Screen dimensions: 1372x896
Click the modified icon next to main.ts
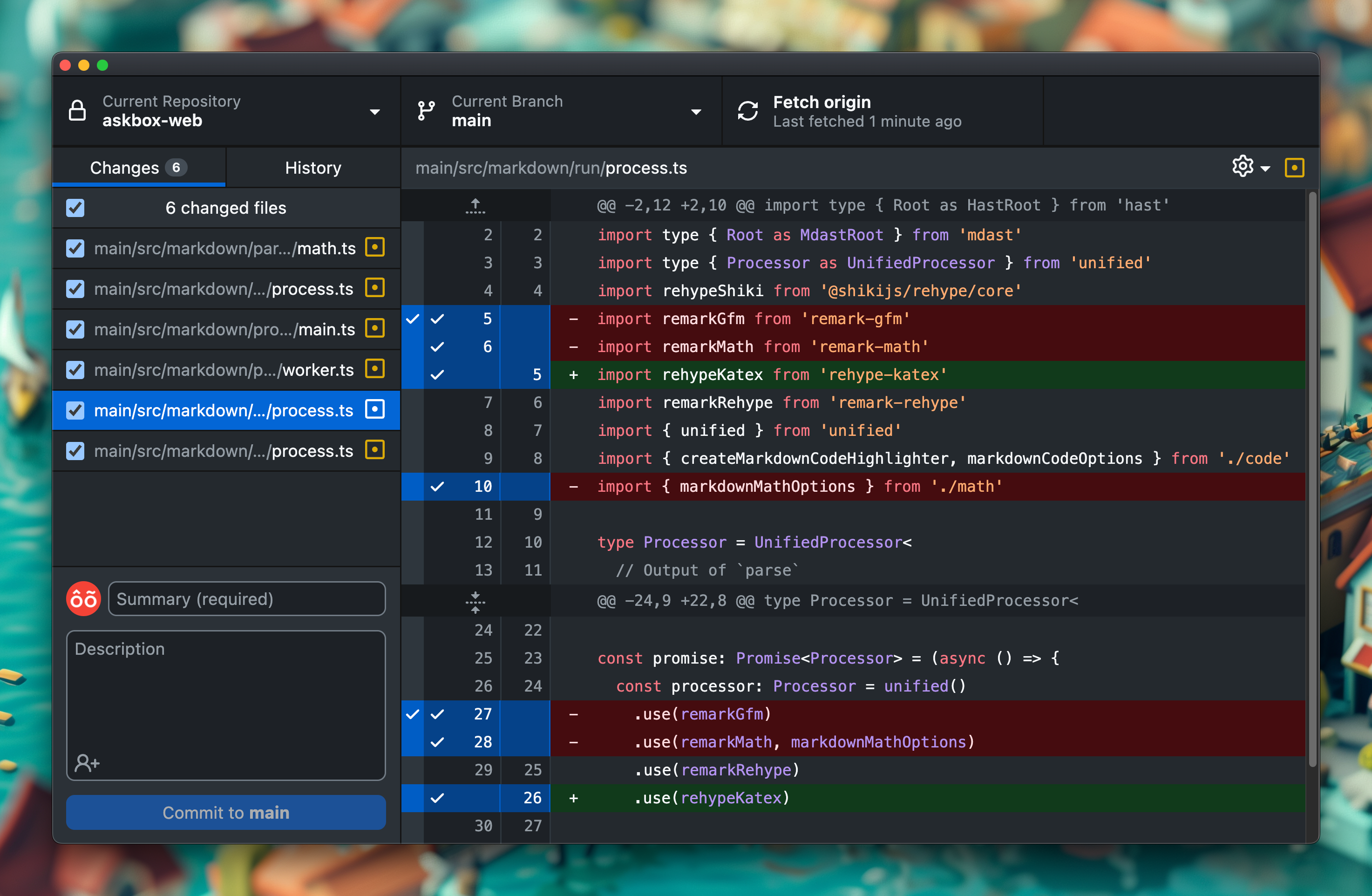coord(375,329)
